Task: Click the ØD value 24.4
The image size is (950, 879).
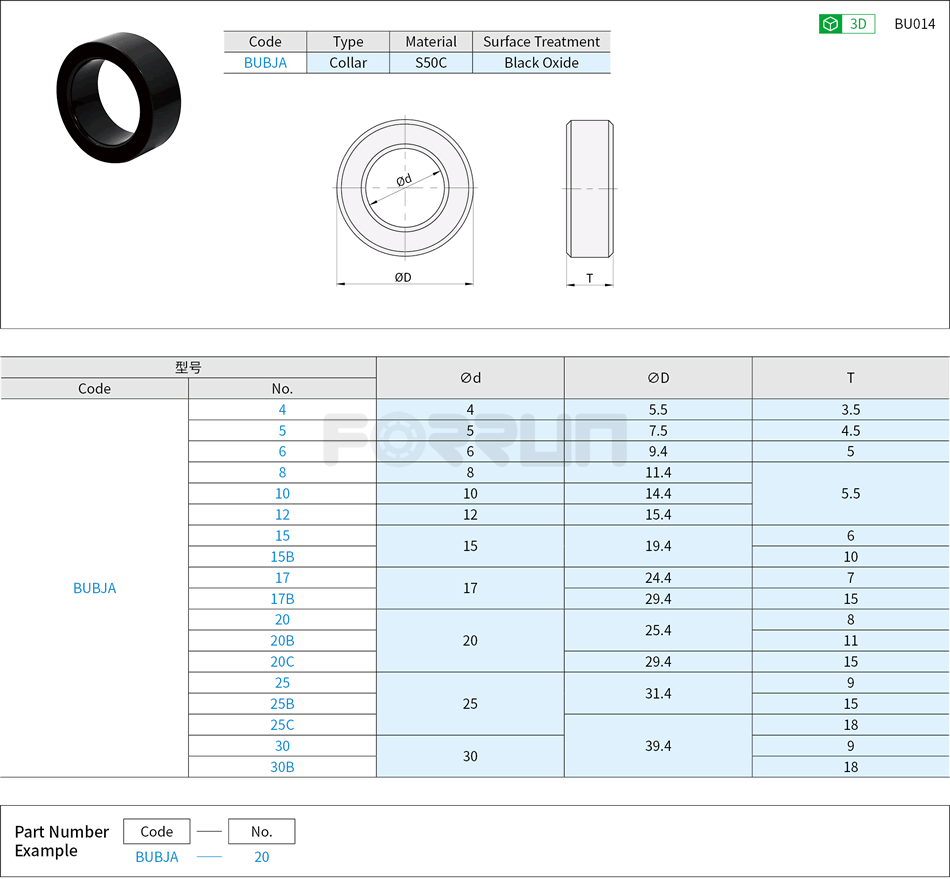Action: (x=658, y=578)
